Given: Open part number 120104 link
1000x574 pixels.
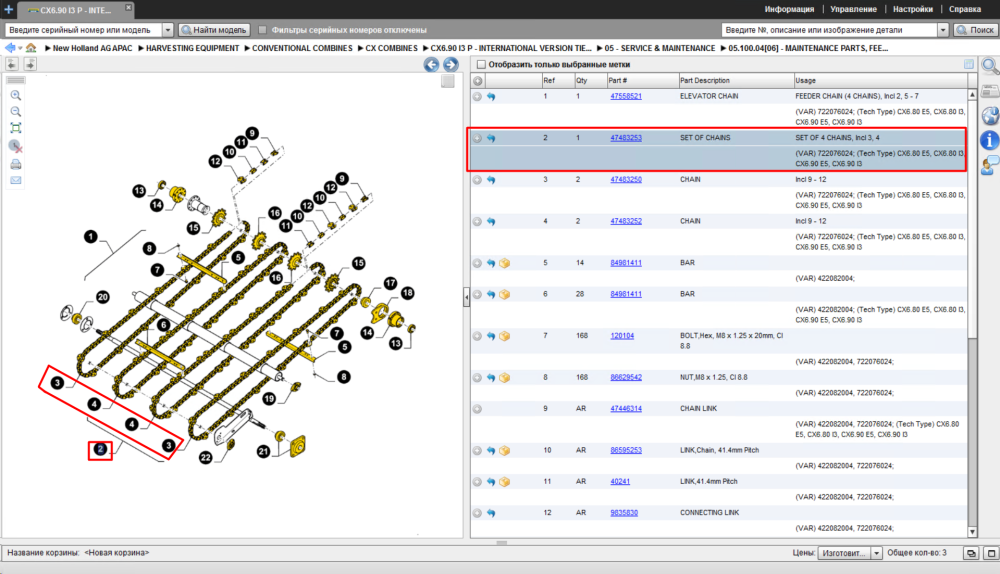Looking at the screenshot, I should point(622,335).
